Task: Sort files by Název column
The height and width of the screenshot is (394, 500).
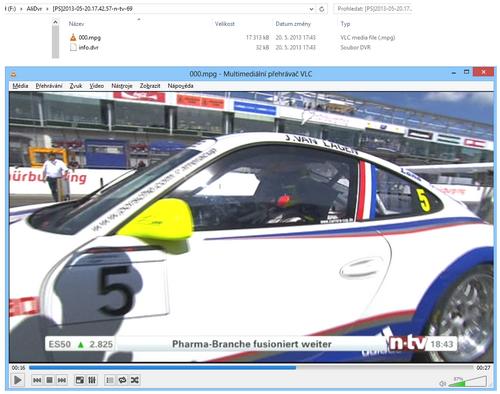Action: (76, 24)
